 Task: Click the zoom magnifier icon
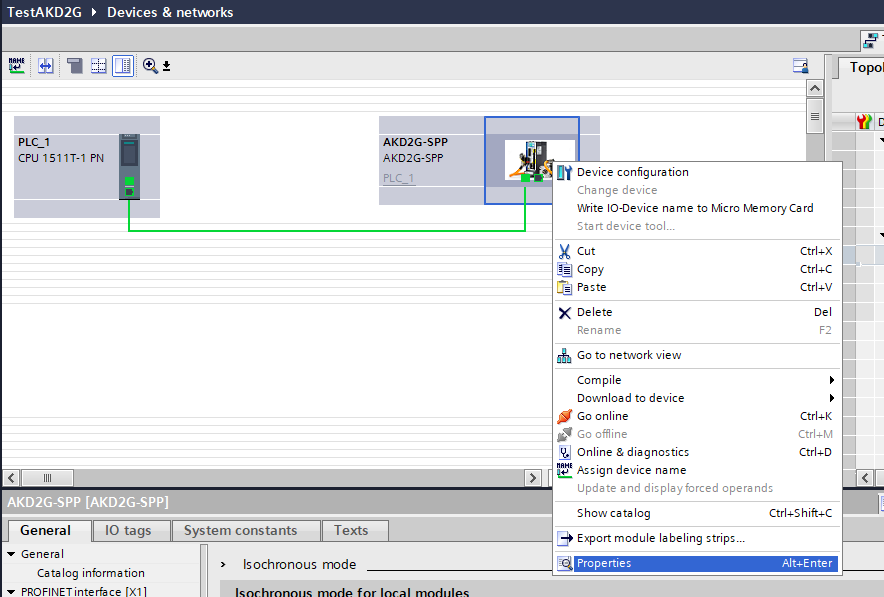[x=150, y=66]
